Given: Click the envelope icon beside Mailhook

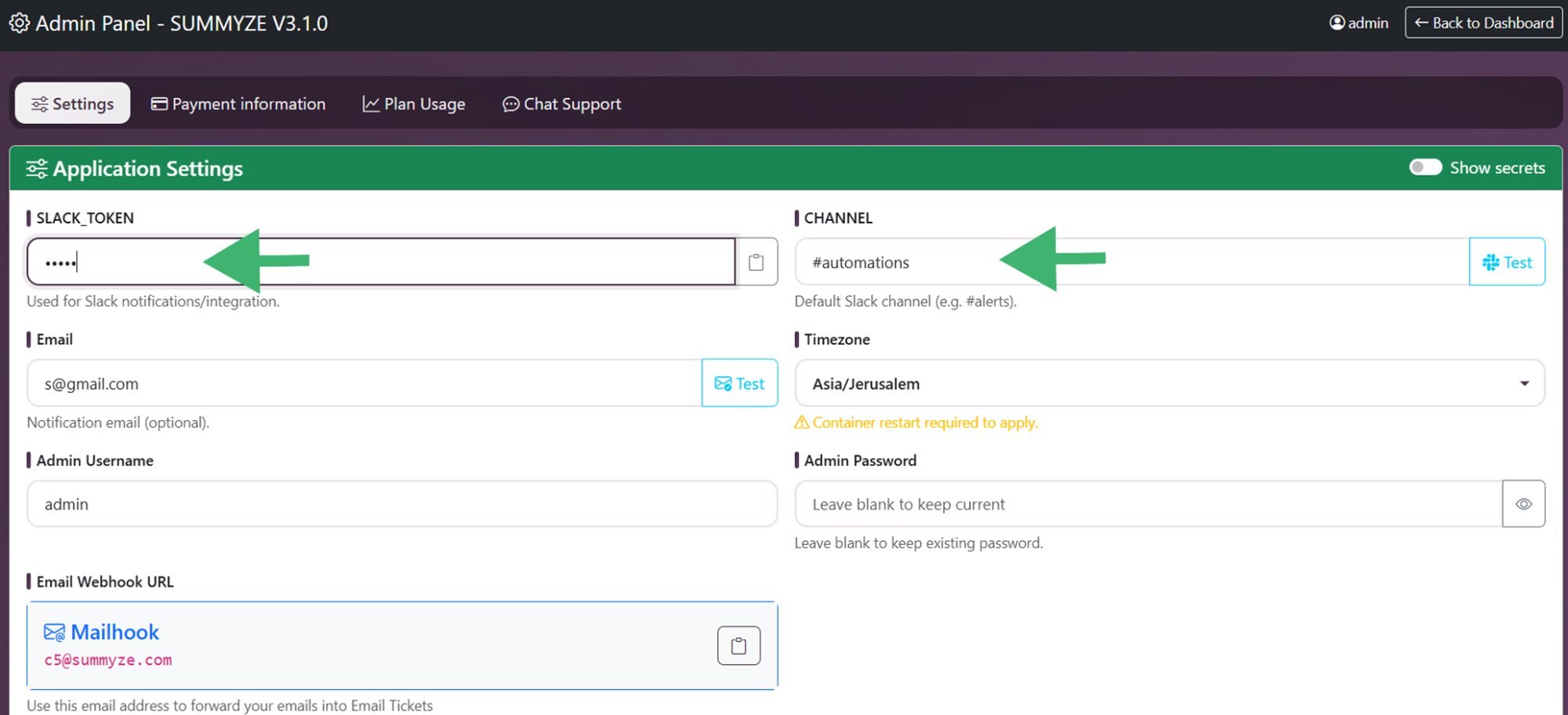Looking at the screenshot, I should coord(53,631).
